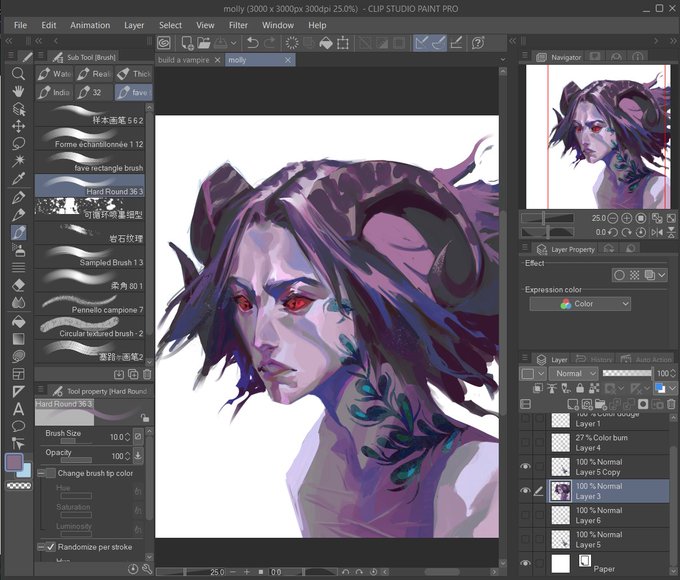The height and width of the screenshot is (580, 680).
Task: Hide the Paper layer eye icon
Action: [525, 563]
